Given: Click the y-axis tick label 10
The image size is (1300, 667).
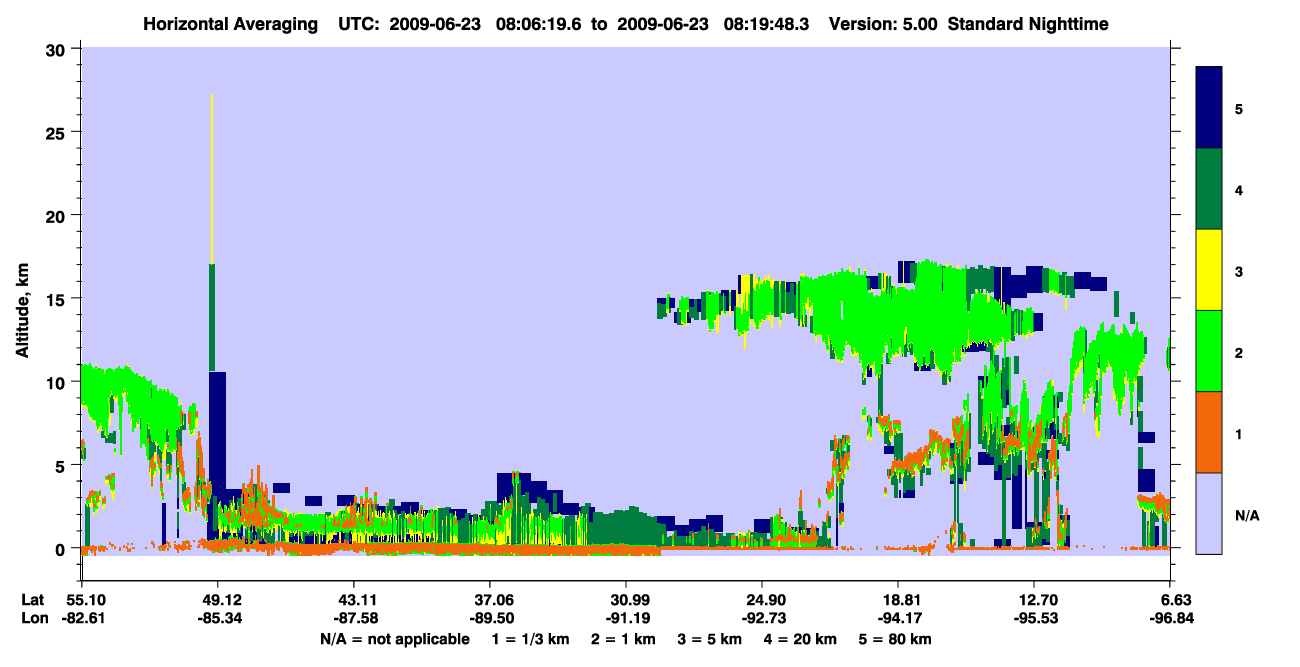Looking at the screenshot, I should click(x=58, y=382).
